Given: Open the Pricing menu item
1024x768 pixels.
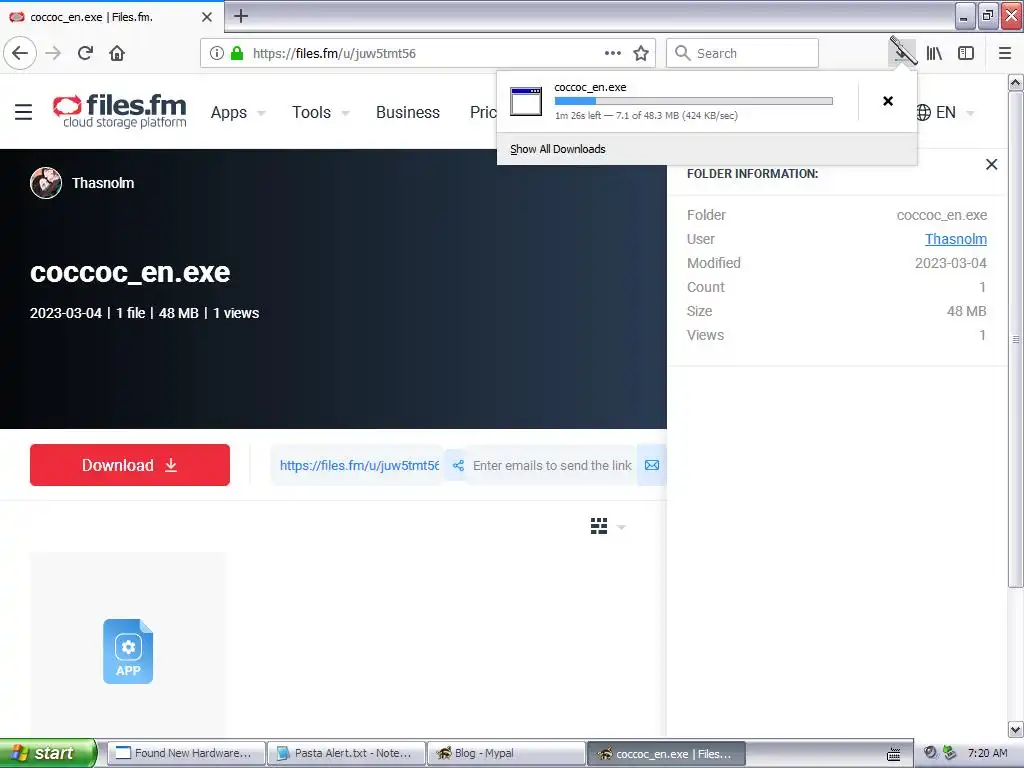Looking at the screenshot, I should click(483, 112).
